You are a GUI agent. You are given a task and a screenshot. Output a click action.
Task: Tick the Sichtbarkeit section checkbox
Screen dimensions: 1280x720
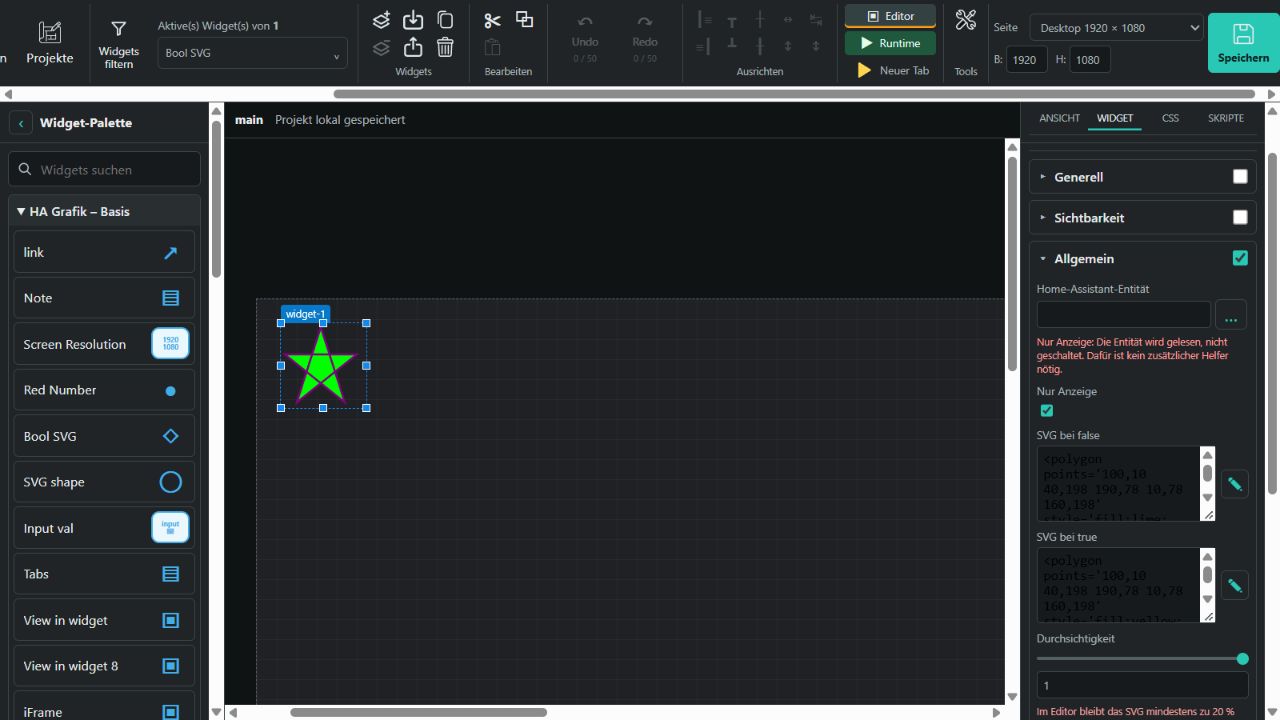pos(1240,217)
